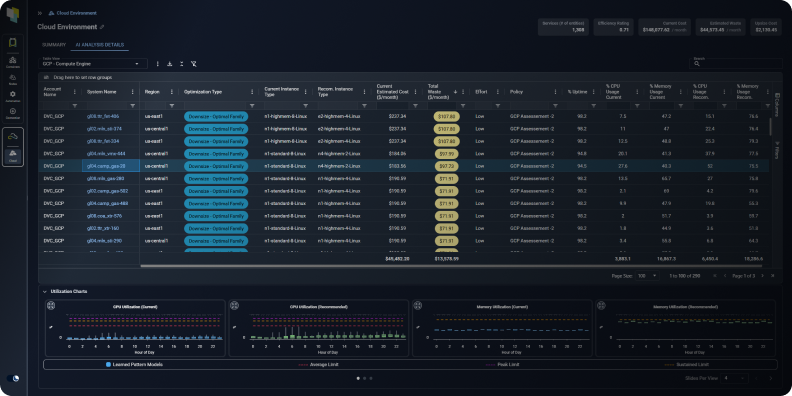
Task: Switch to the SUMMARY tab
Action: click(x=54, y=45)
